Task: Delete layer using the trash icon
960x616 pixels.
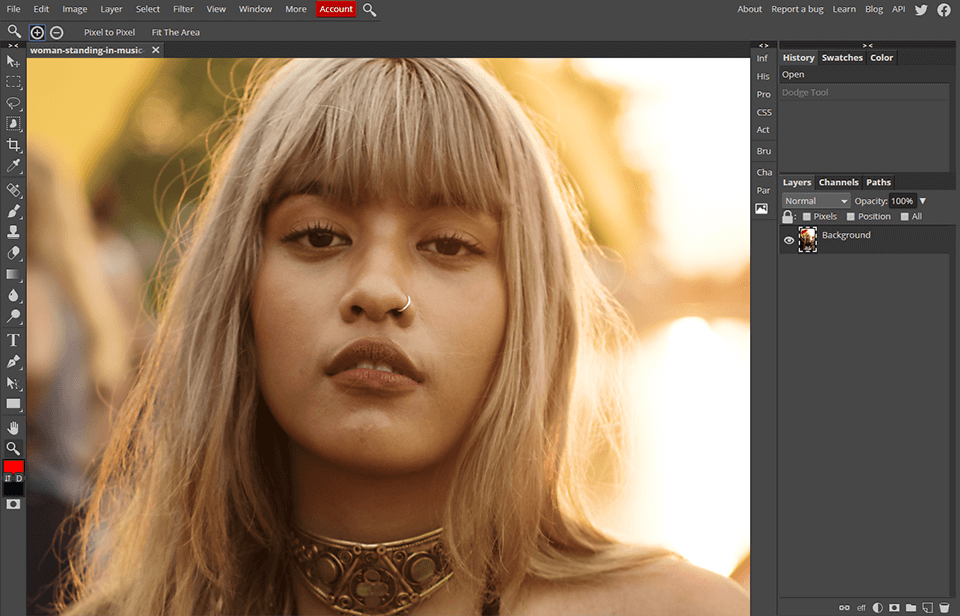Action: pyautogui.click(x=945, y=607)
